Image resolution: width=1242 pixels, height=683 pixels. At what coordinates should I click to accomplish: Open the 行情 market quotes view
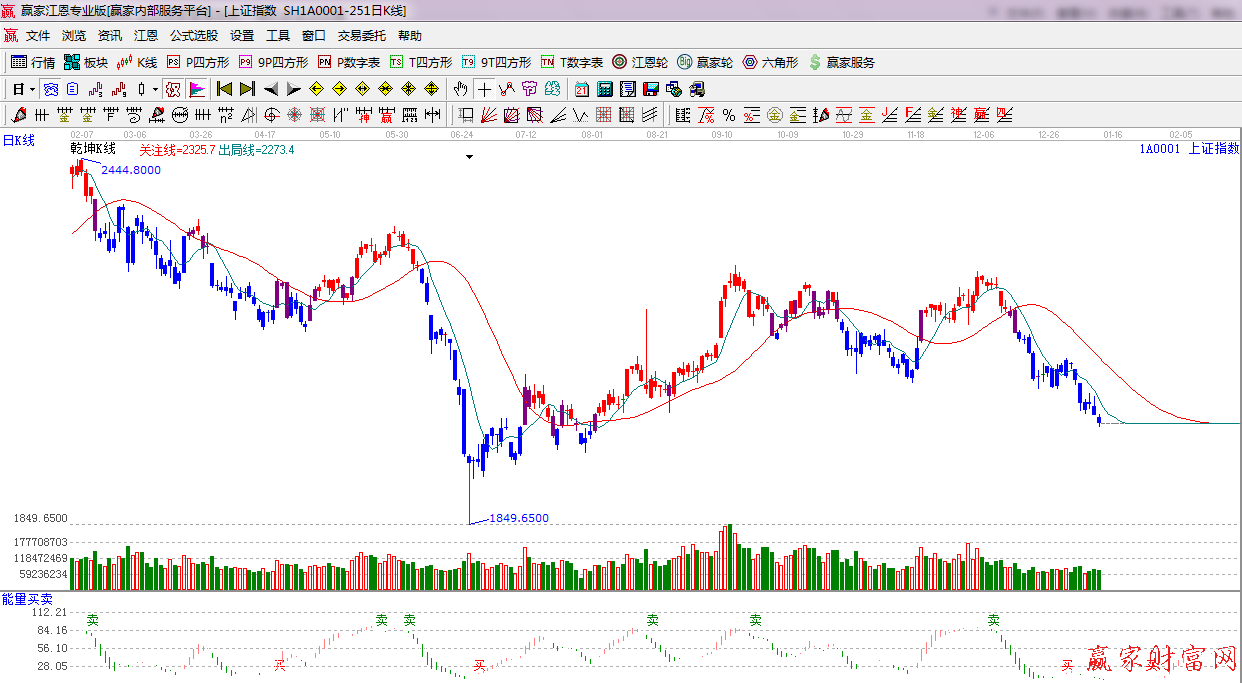coord(33,62)
